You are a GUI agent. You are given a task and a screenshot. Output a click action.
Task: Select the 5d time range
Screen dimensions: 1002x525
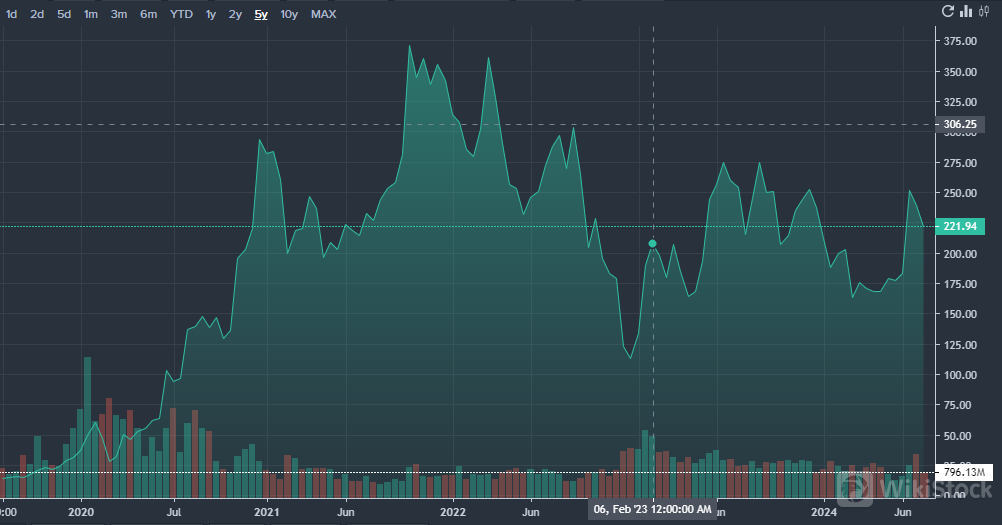click(x=64, y=14)
